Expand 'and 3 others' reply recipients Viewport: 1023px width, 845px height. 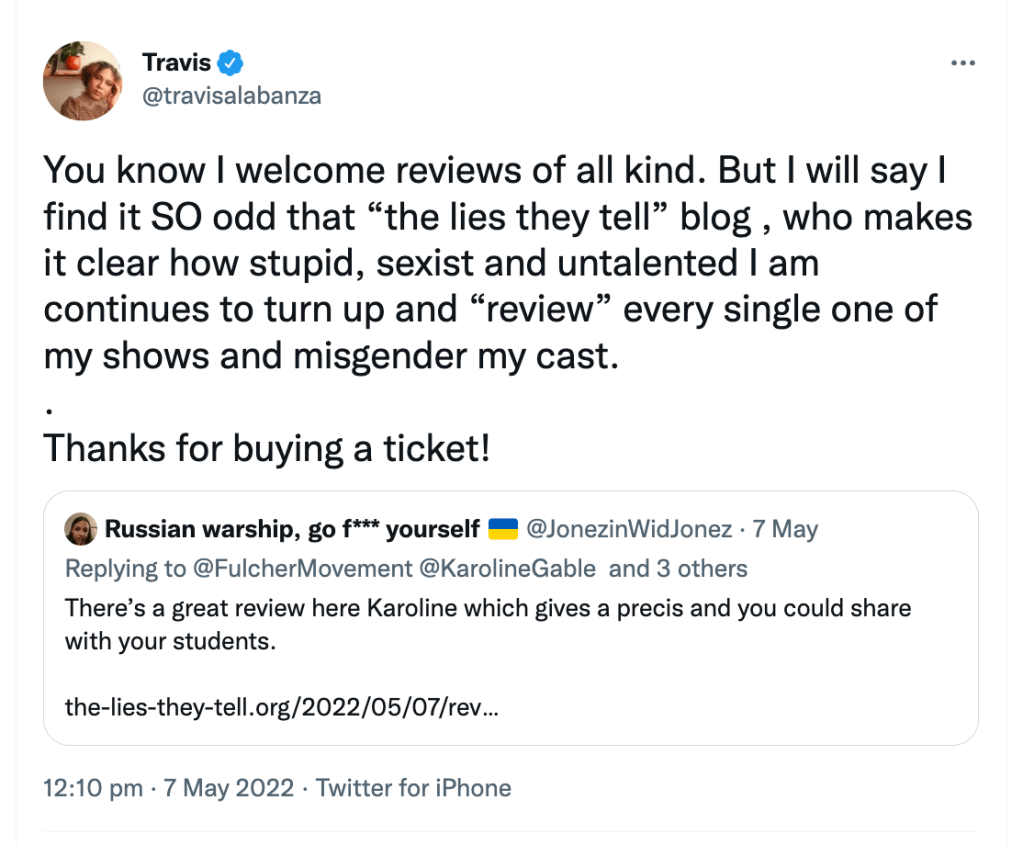pyautogui.click(x=678, y=569)
